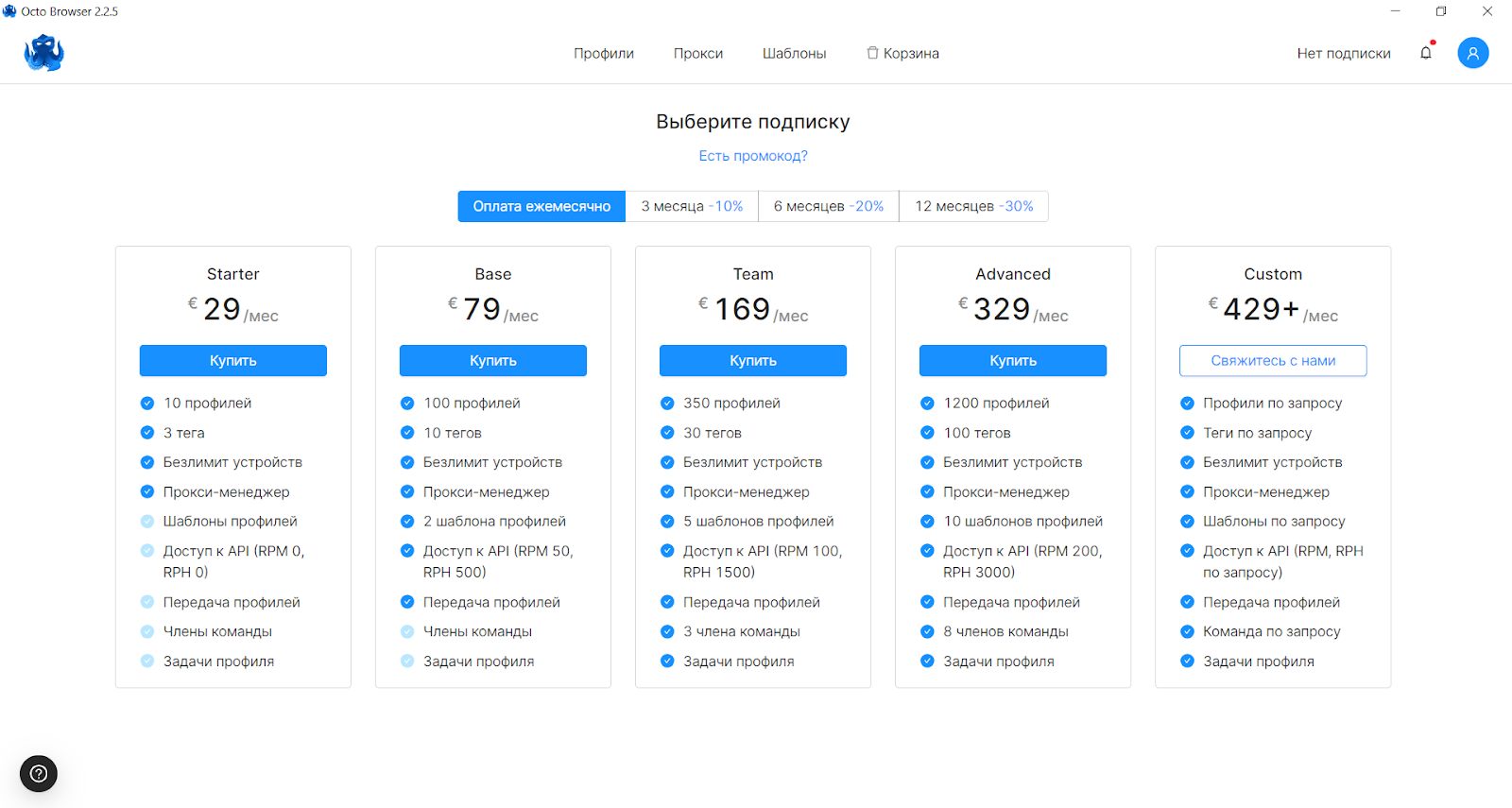Click checkmark beside Team Задачи профиля
Screen dimensions: 1512x808
click(x=667, y=662)
